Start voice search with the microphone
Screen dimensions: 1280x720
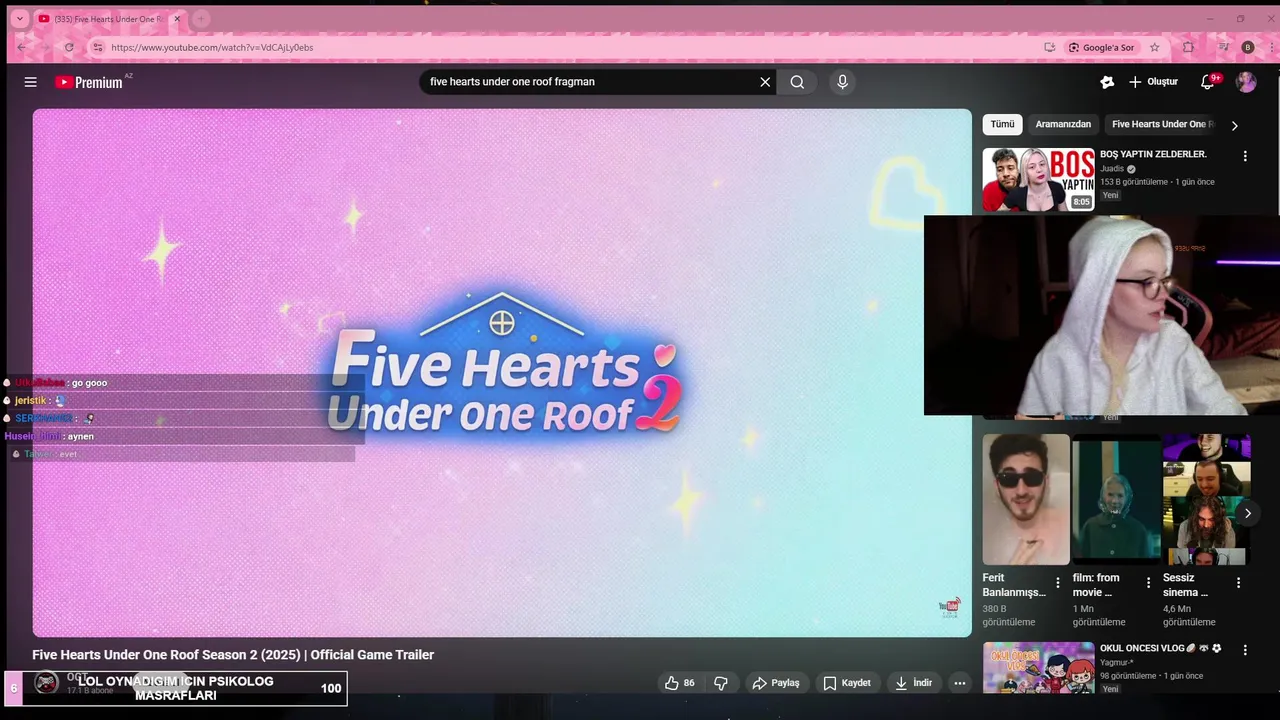coord(842,82)
